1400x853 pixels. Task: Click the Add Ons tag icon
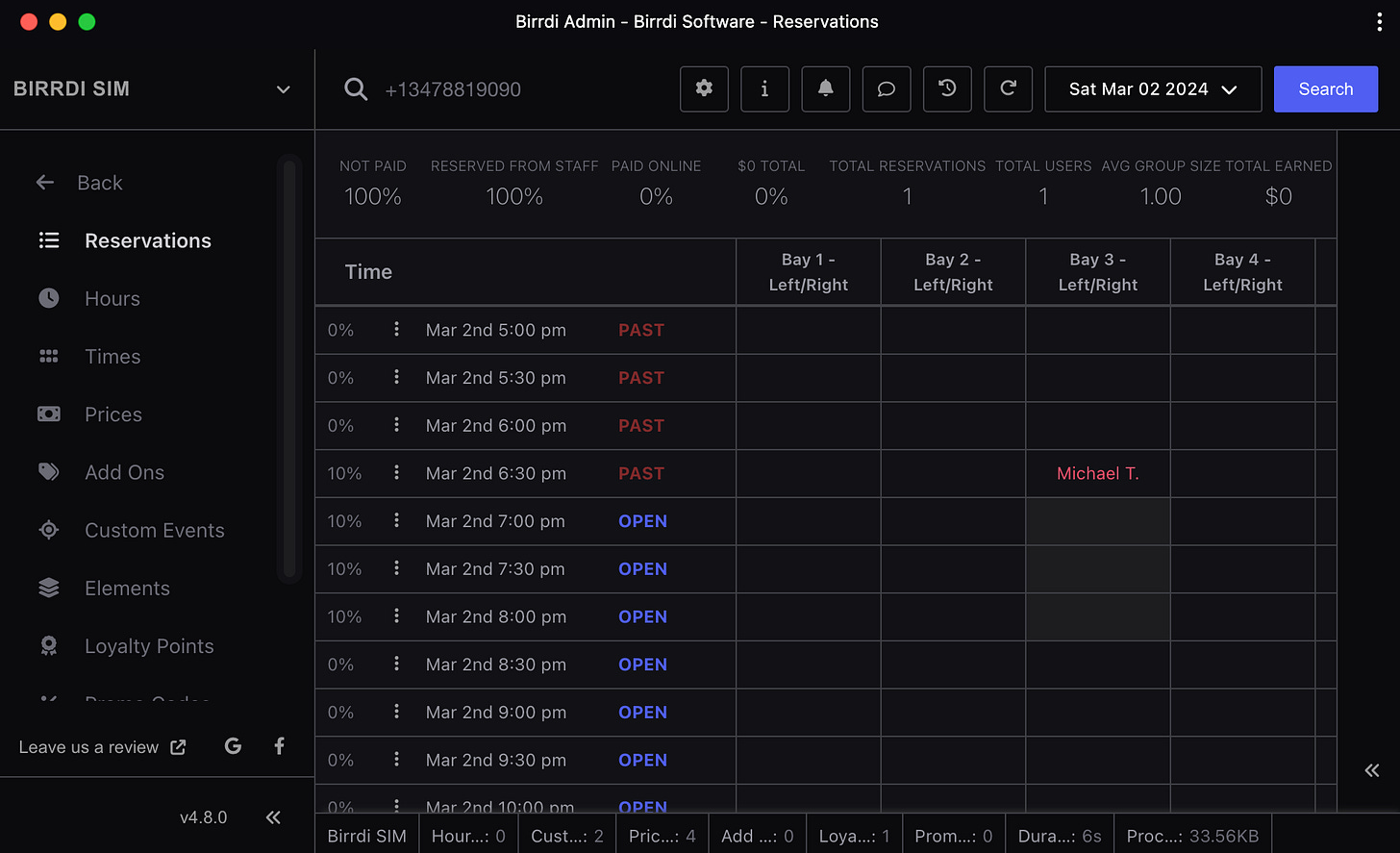tap(49, 472)
